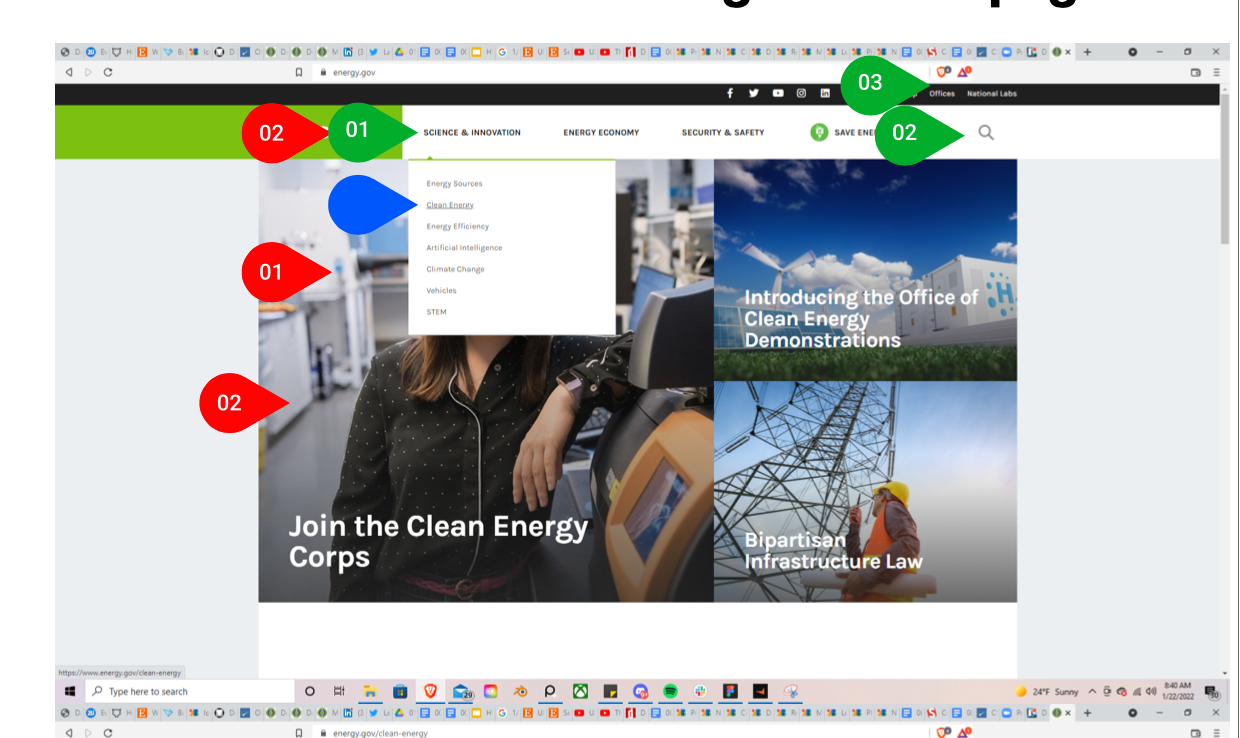This screenshot has height=738, width=1240.
Task: Open the 24°F Sunny weather widget
Action: pos(1048,692)
